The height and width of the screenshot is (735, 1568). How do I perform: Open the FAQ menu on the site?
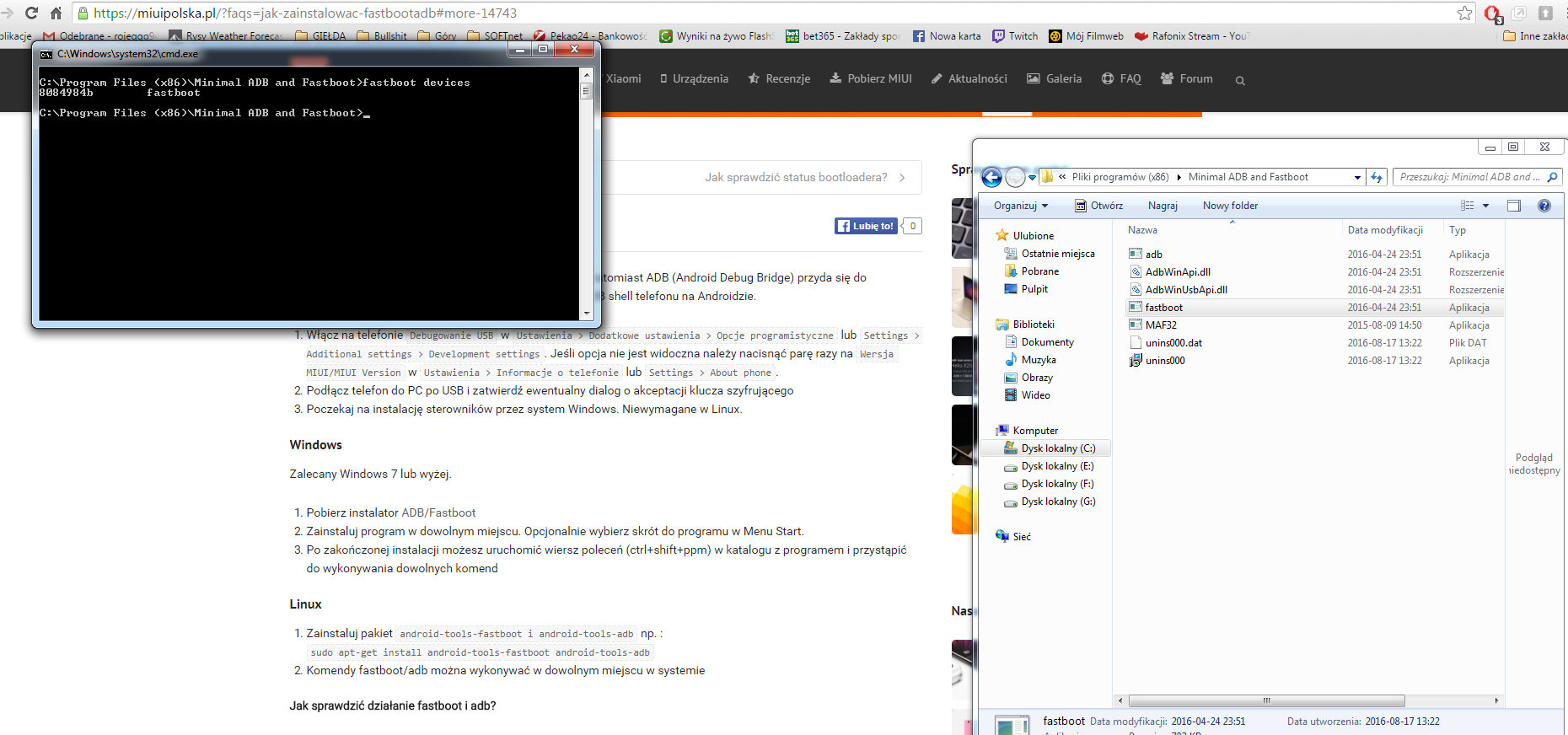click(x=1121, y=78)
